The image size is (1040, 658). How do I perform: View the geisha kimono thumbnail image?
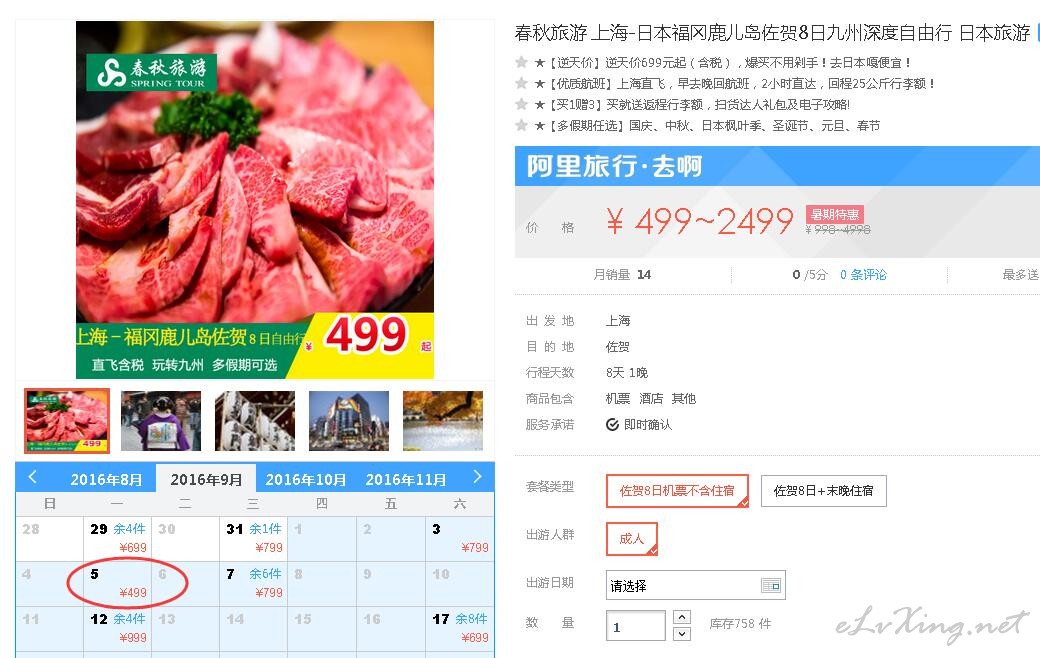click(161, 421)
